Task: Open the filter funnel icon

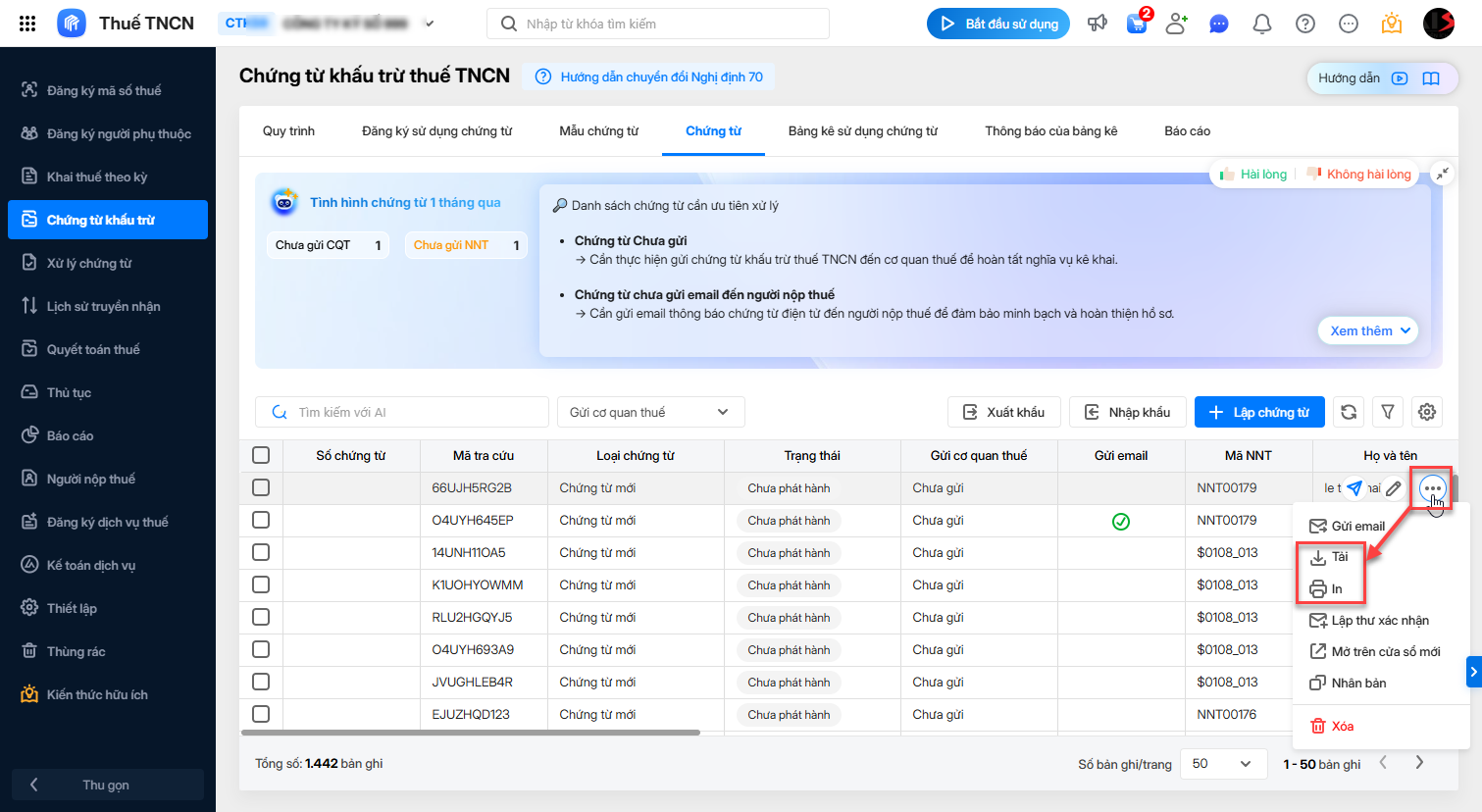Action: point(1388,412)
